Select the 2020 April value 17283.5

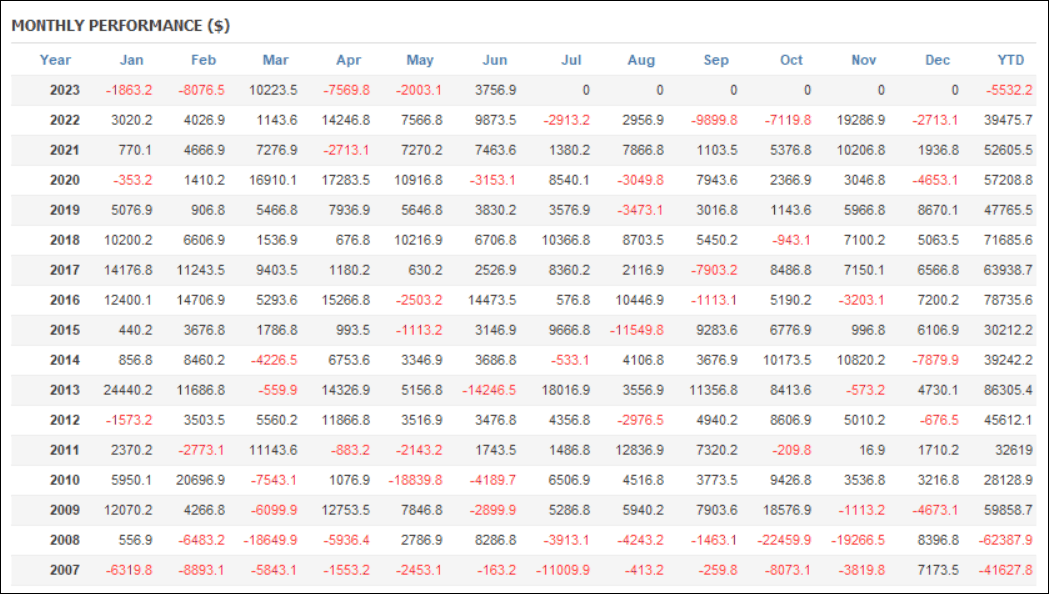tap(346, 180)
